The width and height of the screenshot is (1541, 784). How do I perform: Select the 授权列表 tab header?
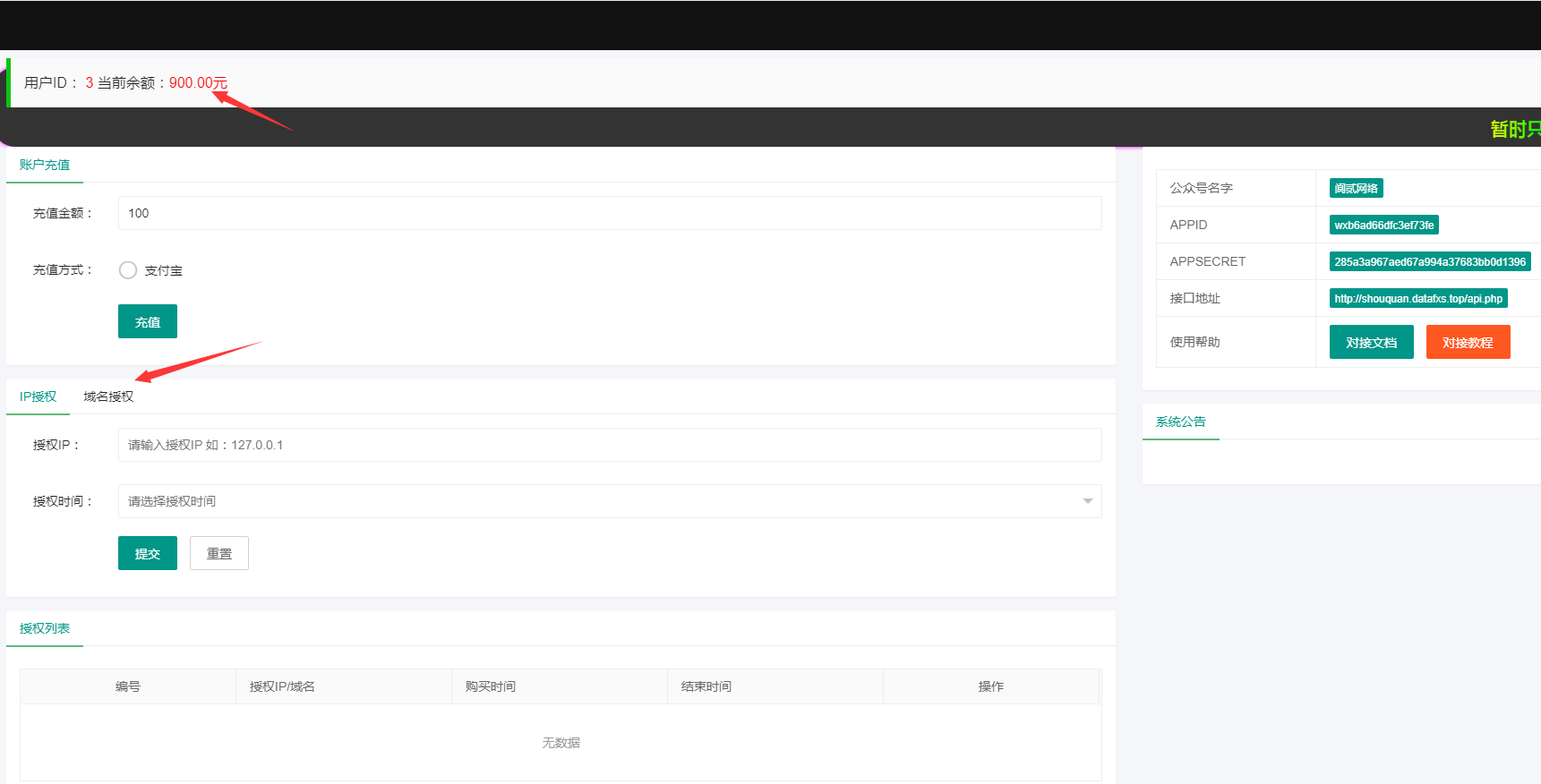45,628
